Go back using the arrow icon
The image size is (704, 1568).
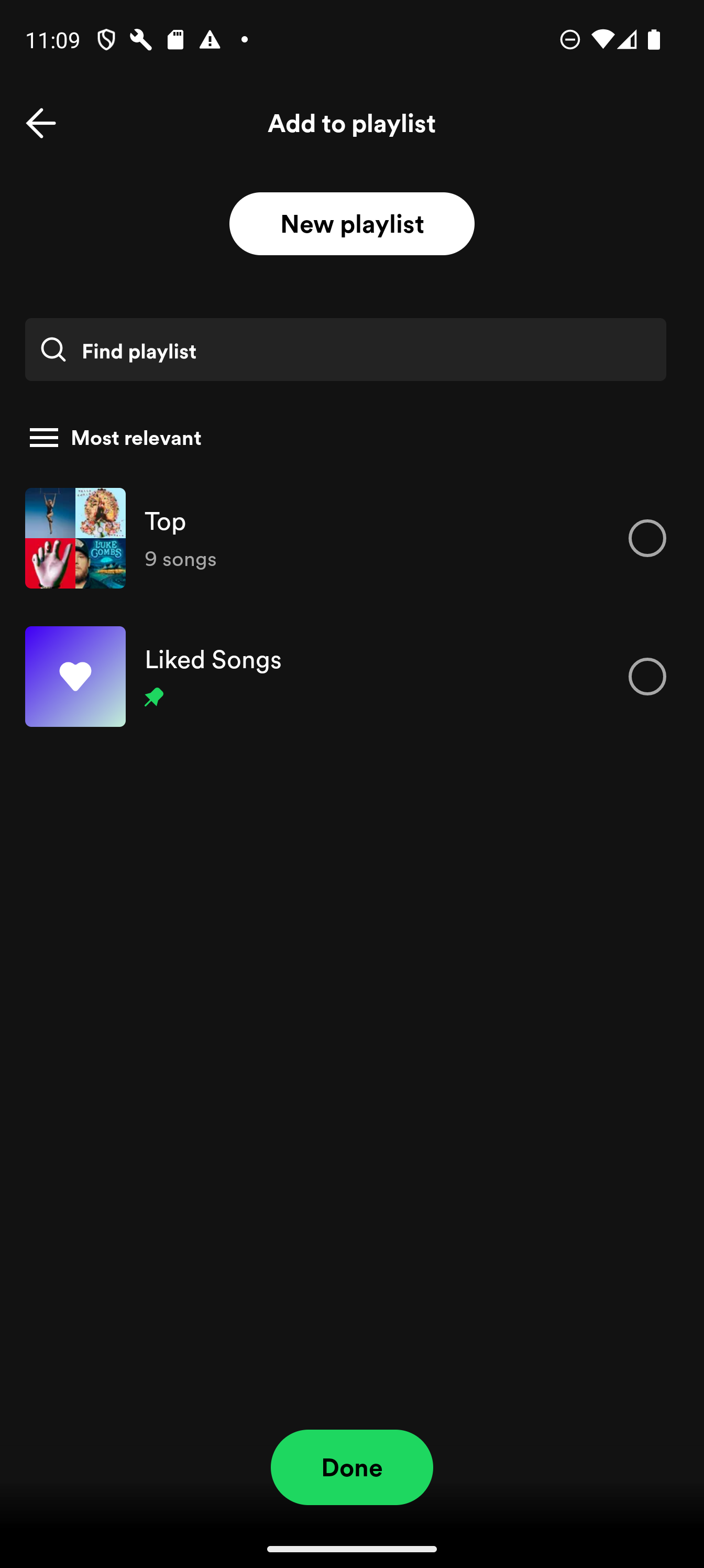point(41,123)
